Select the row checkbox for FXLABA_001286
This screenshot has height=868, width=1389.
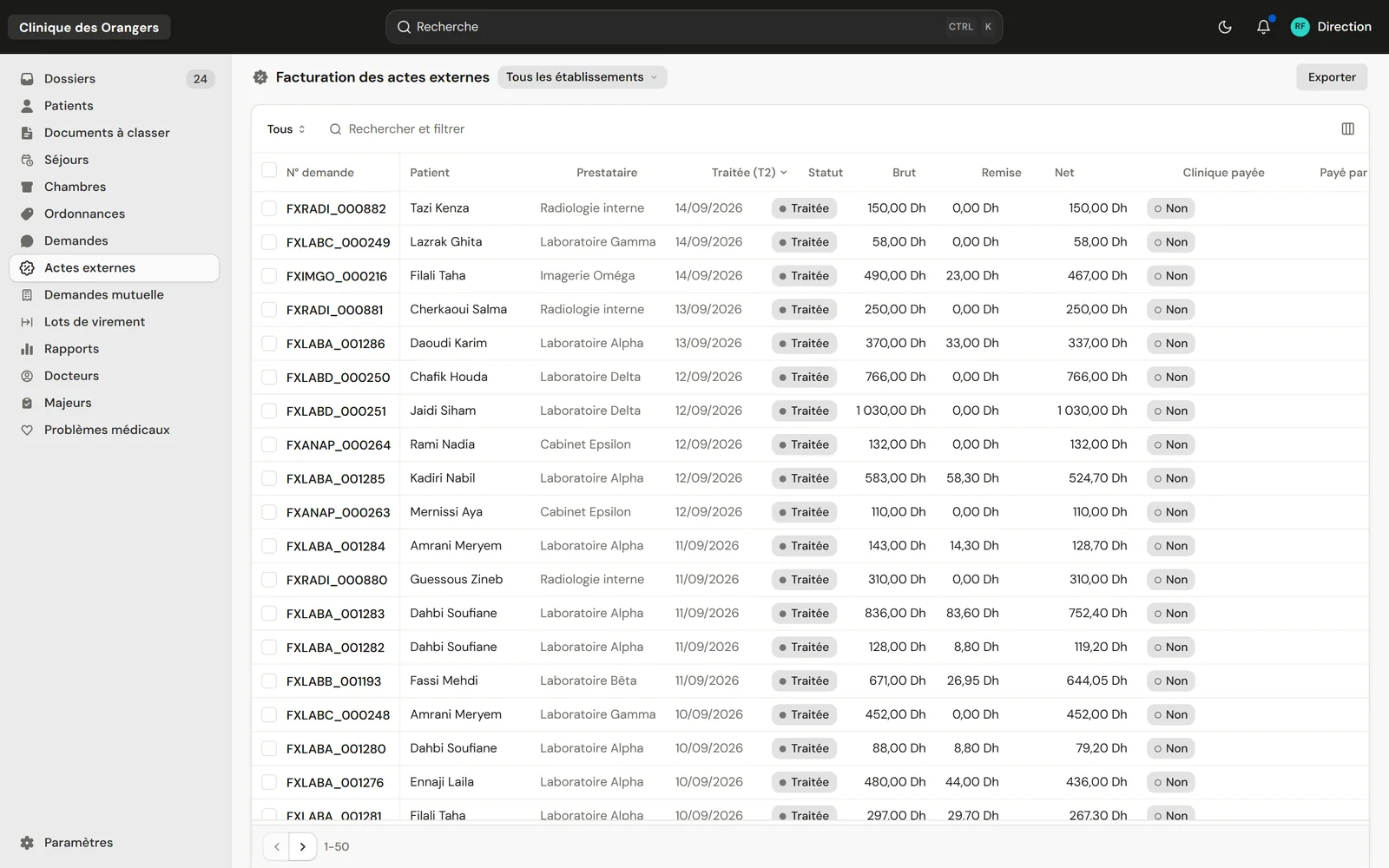point(269,343)
